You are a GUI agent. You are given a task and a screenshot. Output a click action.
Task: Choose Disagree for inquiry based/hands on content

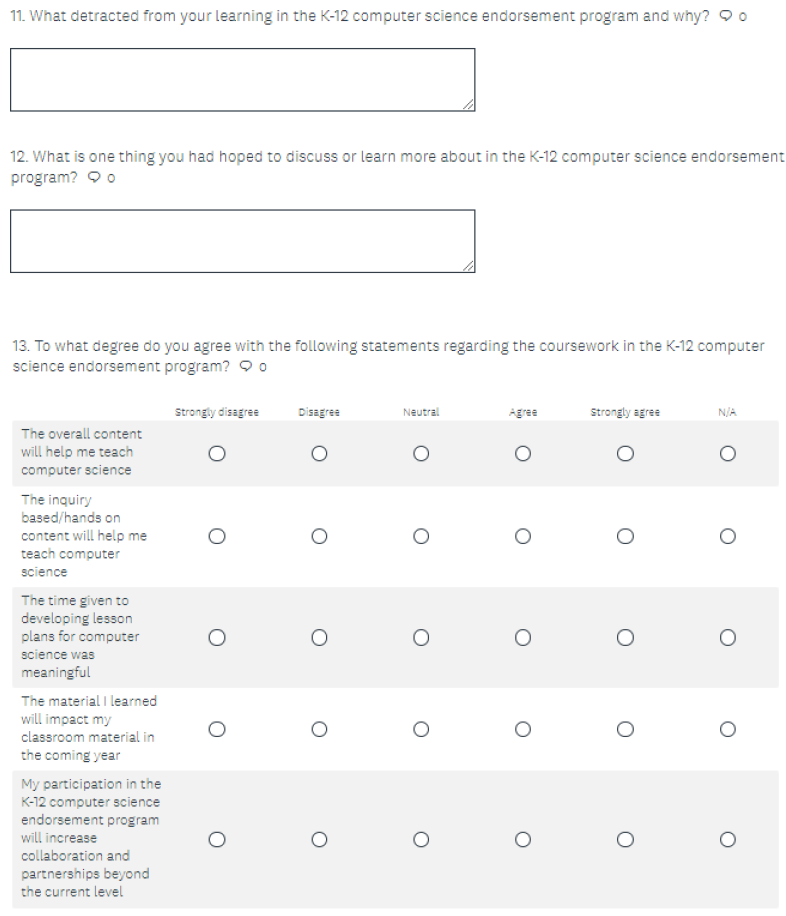319,536
